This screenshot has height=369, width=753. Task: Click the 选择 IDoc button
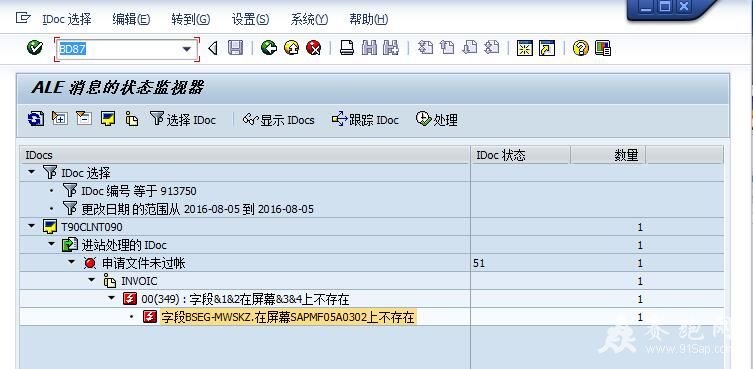pos(183,119)
